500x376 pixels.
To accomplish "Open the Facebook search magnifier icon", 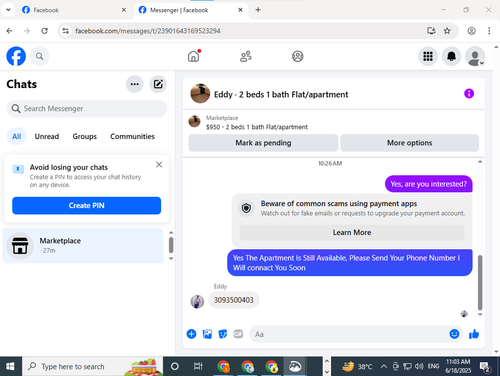I will tap(40, 56).
